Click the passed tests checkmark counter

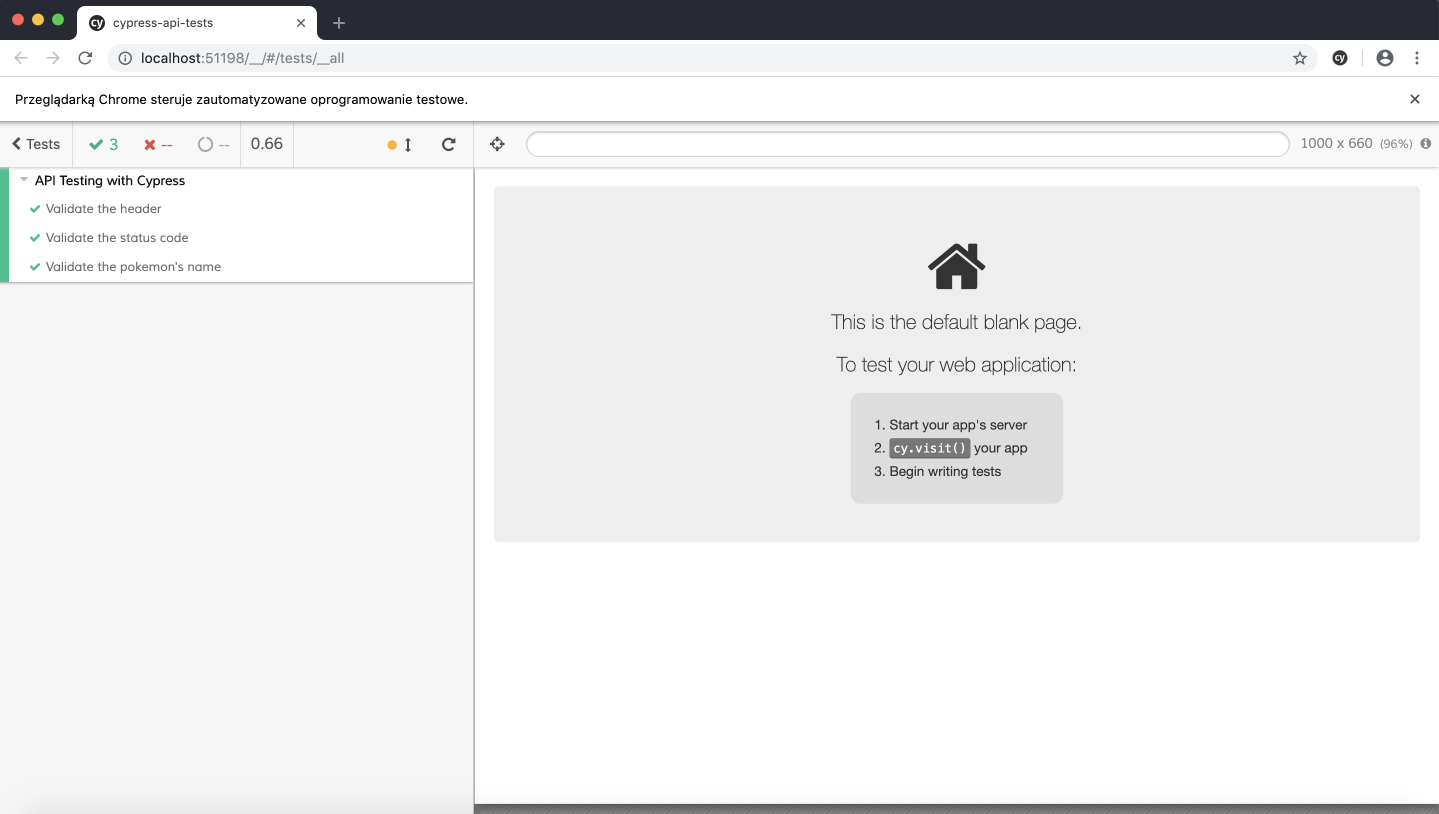click(104, 143)
